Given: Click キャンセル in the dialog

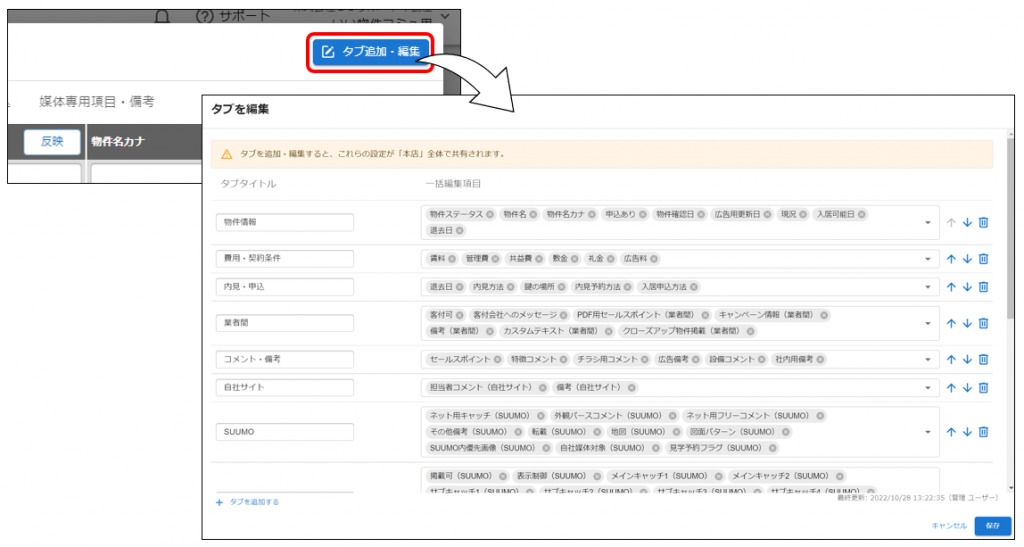Looking at the screenshot, I should (x=949, y=525).
